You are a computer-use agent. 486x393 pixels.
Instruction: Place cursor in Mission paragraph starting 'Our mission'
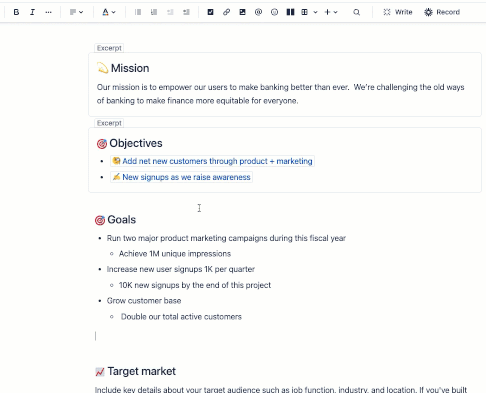[x=280, y=87]
